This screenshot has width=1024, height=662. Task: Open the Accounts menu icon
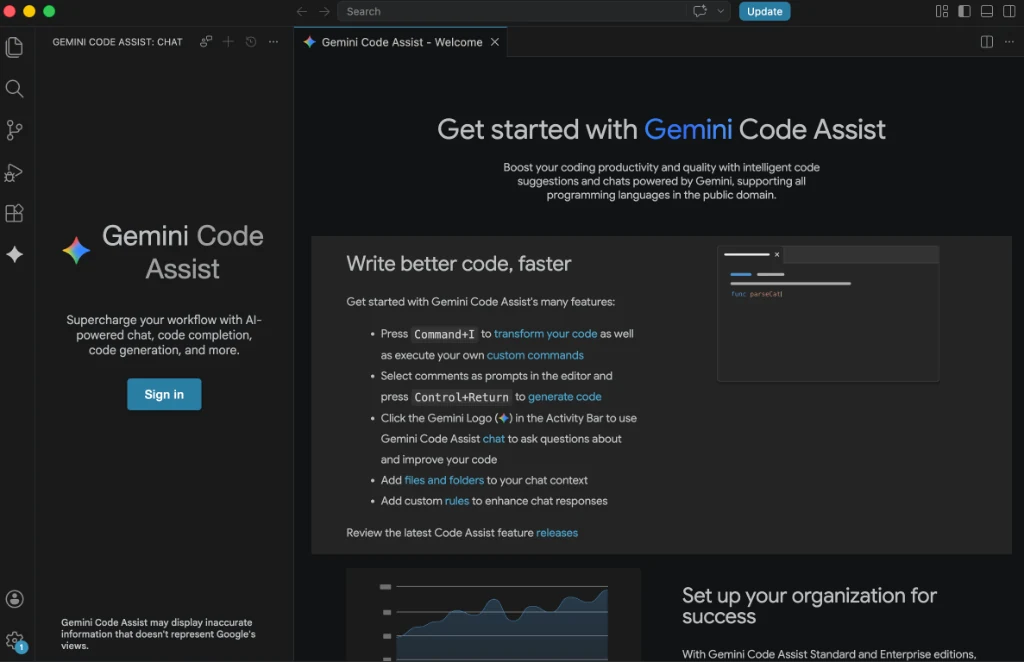(14, 599)
